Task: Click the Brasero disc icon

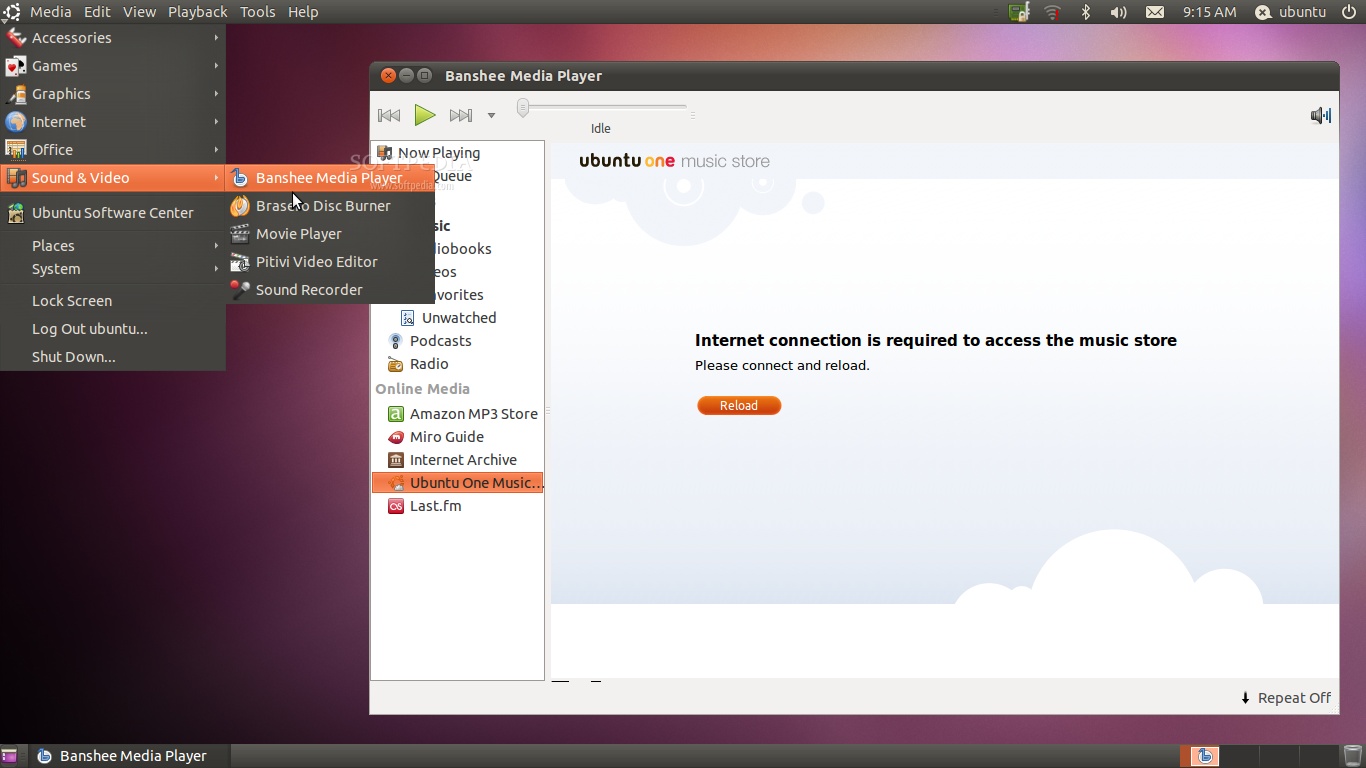Action: point(240,206)
